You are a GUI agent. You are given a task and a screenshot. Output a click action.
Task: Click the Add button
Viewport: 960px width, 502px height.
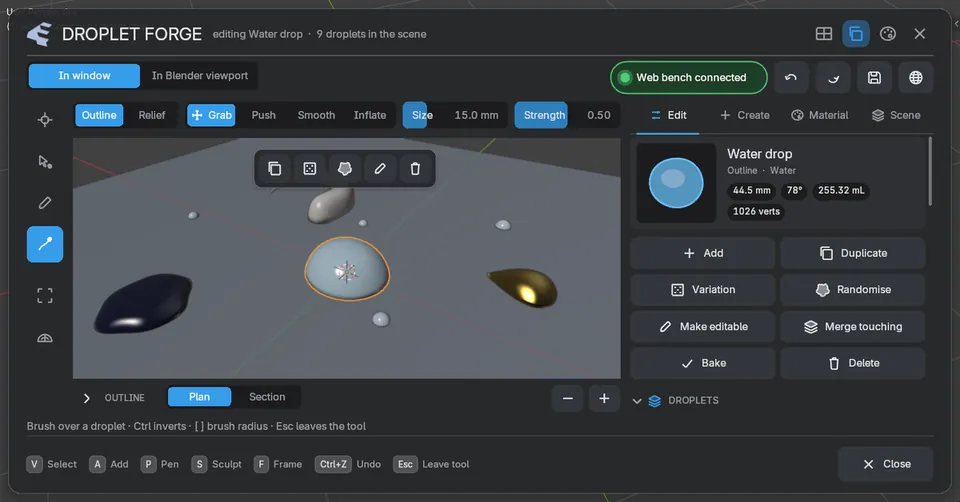coord(703,253)
